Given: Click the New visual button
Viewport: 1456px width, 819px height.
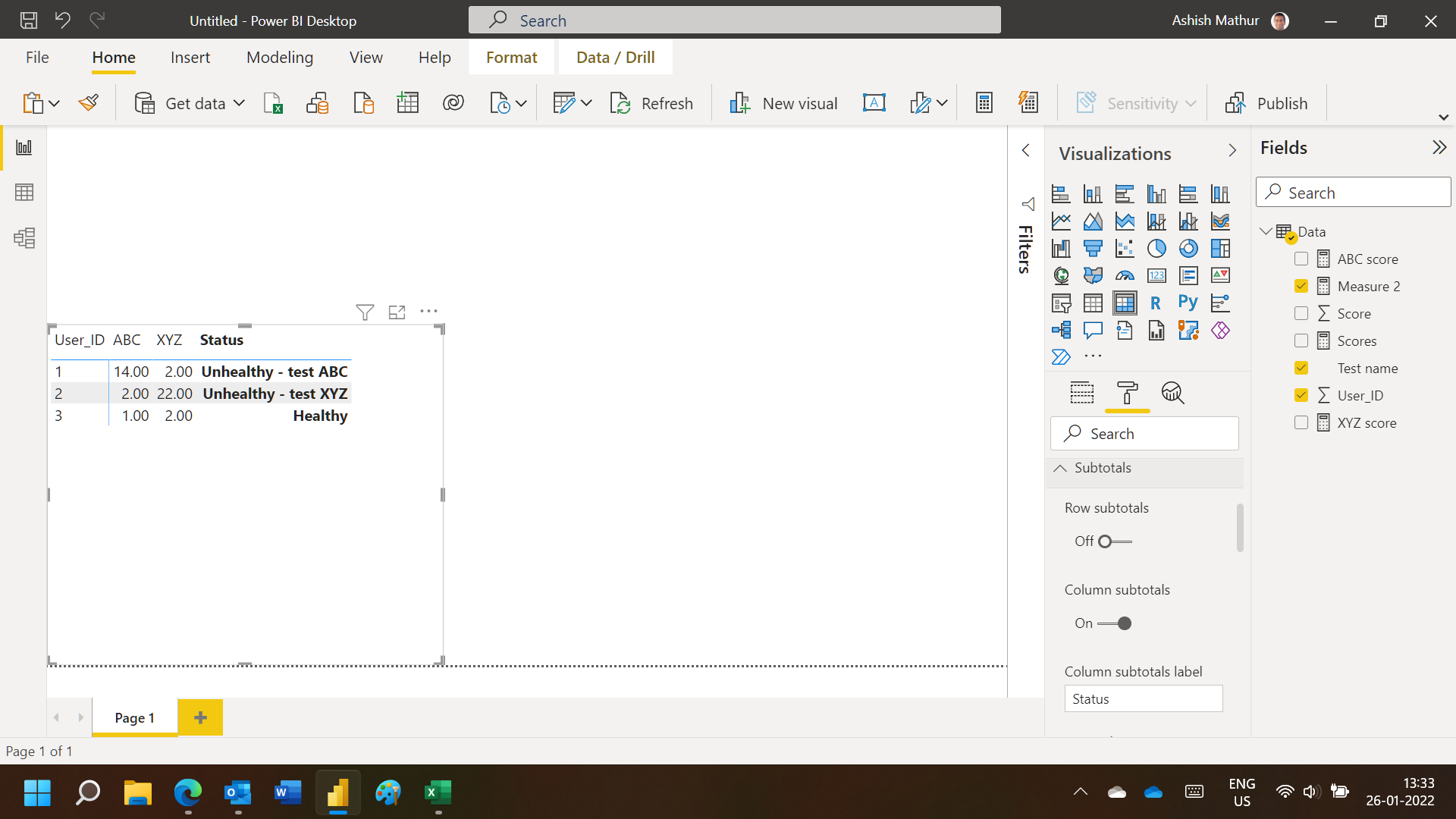Looking at the screenshot, I should point(783,103).
